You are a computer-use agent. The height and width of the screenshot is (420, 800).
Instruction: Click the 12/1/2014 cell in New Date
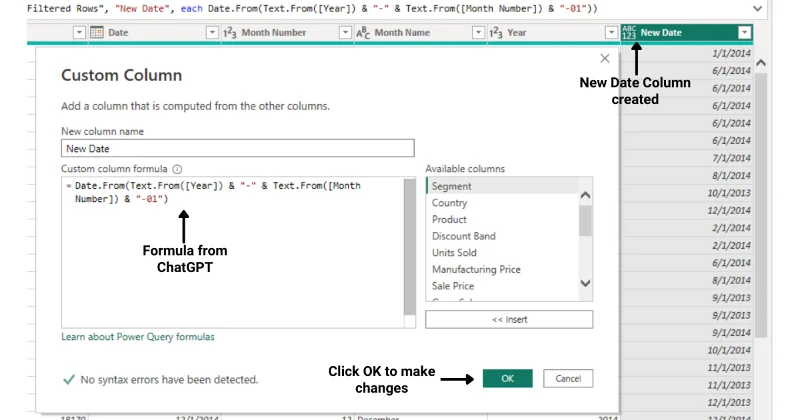pos(687,210)
